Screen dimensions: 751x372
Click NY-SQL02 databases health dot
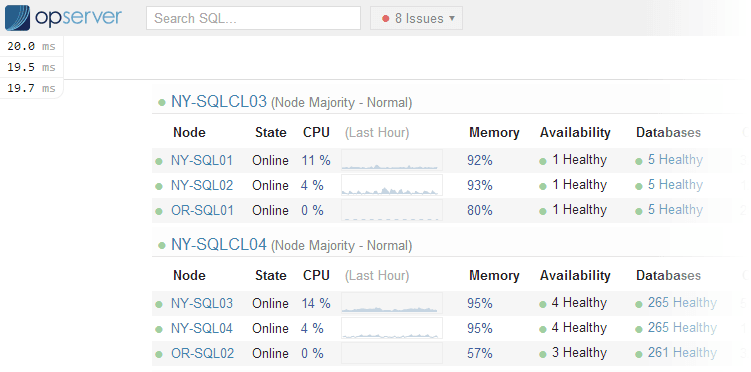tap(638, 186)
